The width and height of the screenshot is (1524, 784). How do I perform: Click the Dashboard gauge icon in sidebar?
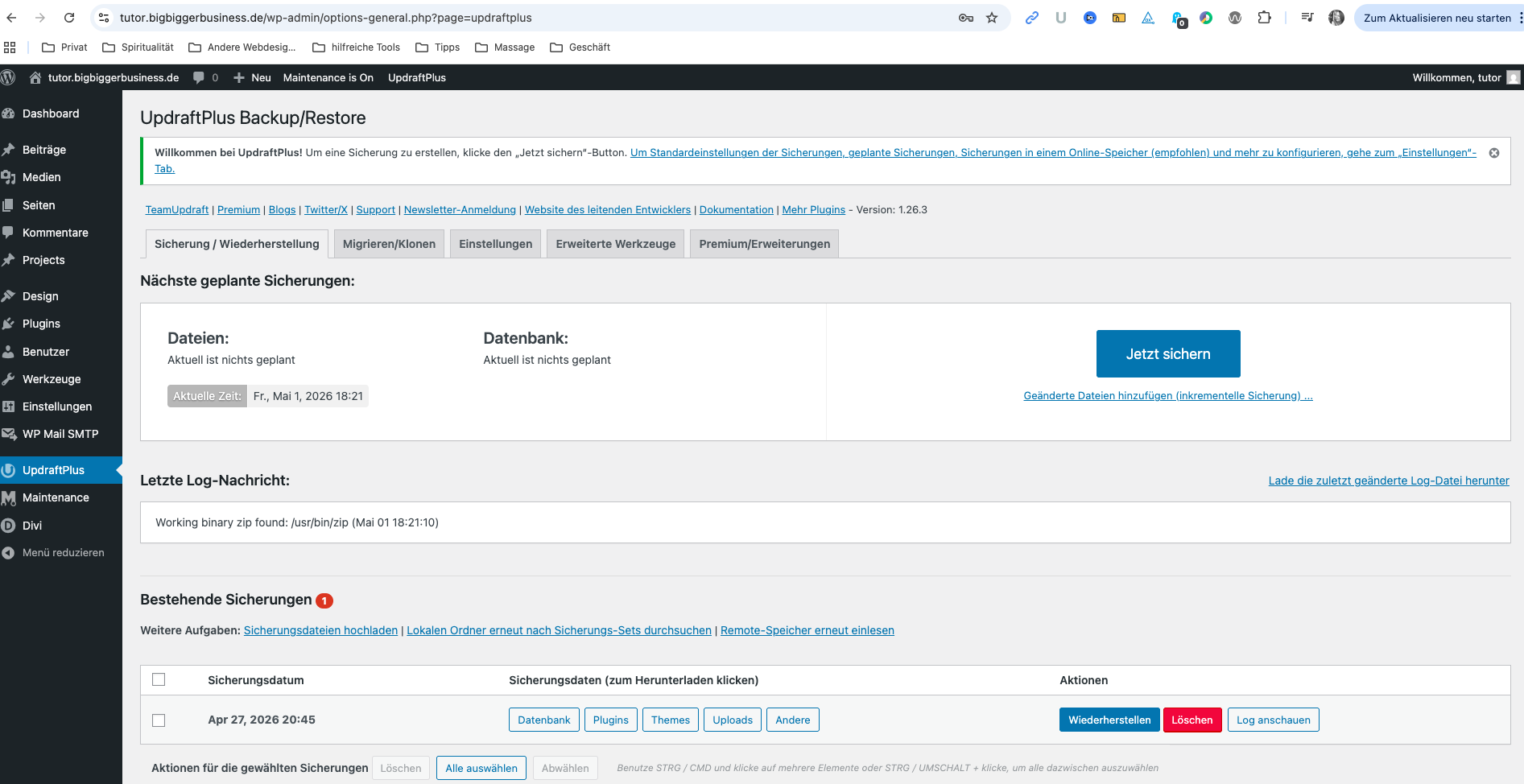9,113
